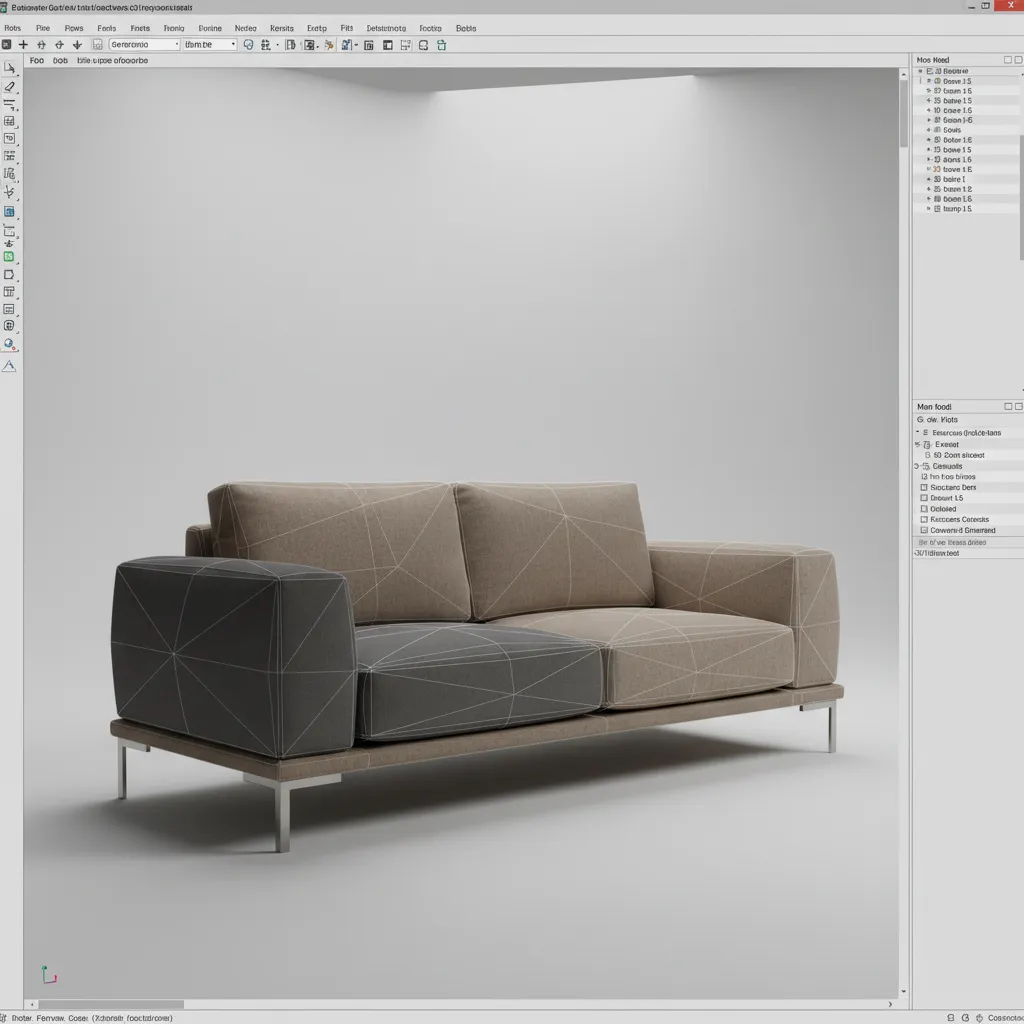Image resolution: width=1024 pixels, height=1024 pixels.
Task: Click the green trash-like icon at toolbar end
Action: tap(441, 45)
